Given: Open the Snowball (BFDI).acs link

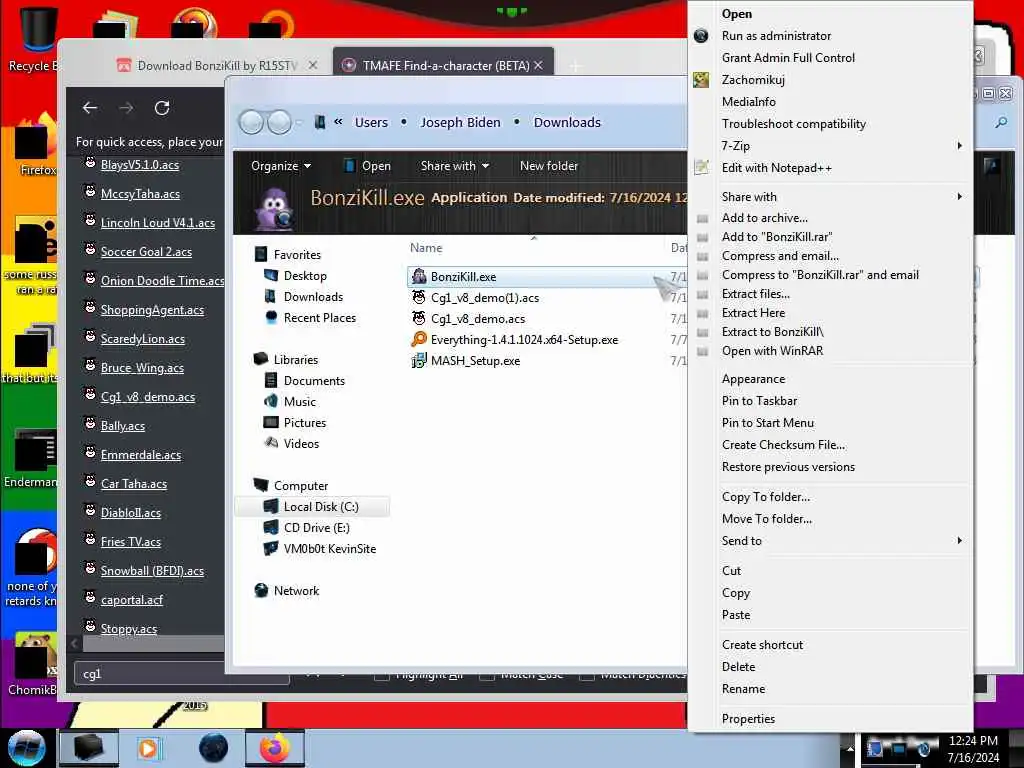Looking at the screenshot, I should pos(152,570).
